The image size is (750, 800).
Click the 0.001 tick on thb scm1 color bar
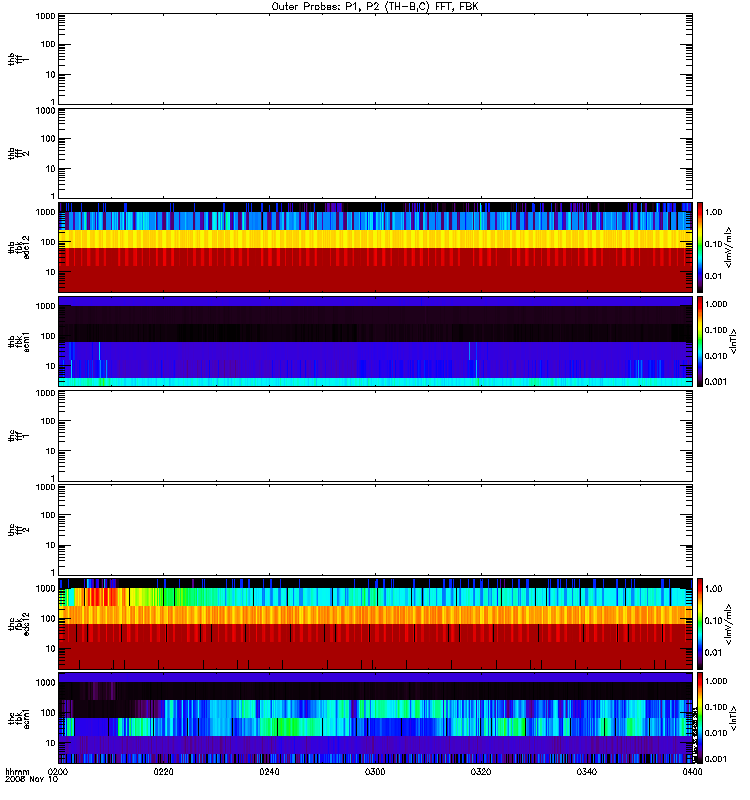click(716, 382)
